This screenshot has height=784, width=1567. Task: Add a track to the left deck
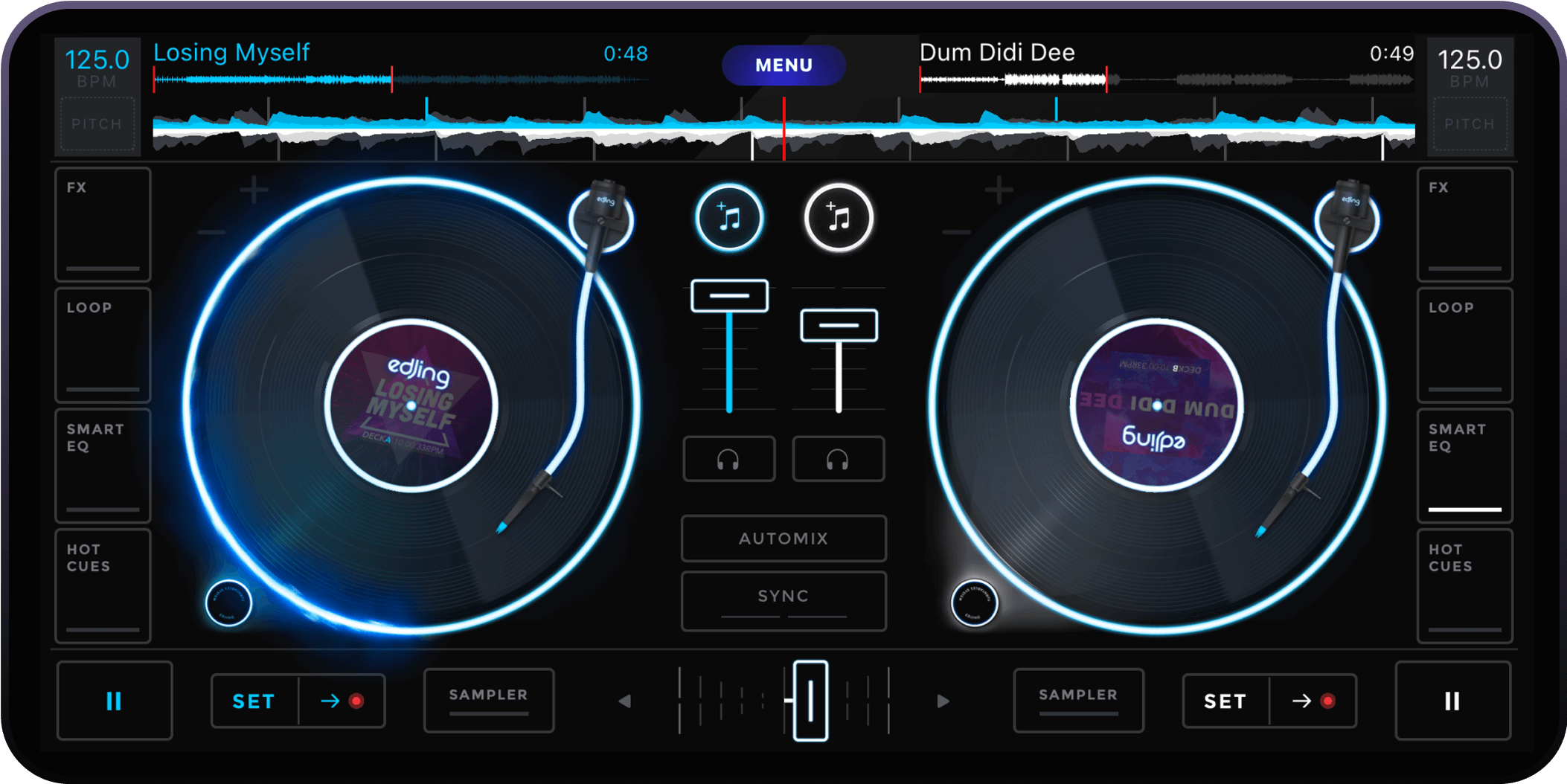(x=728, y=219)
